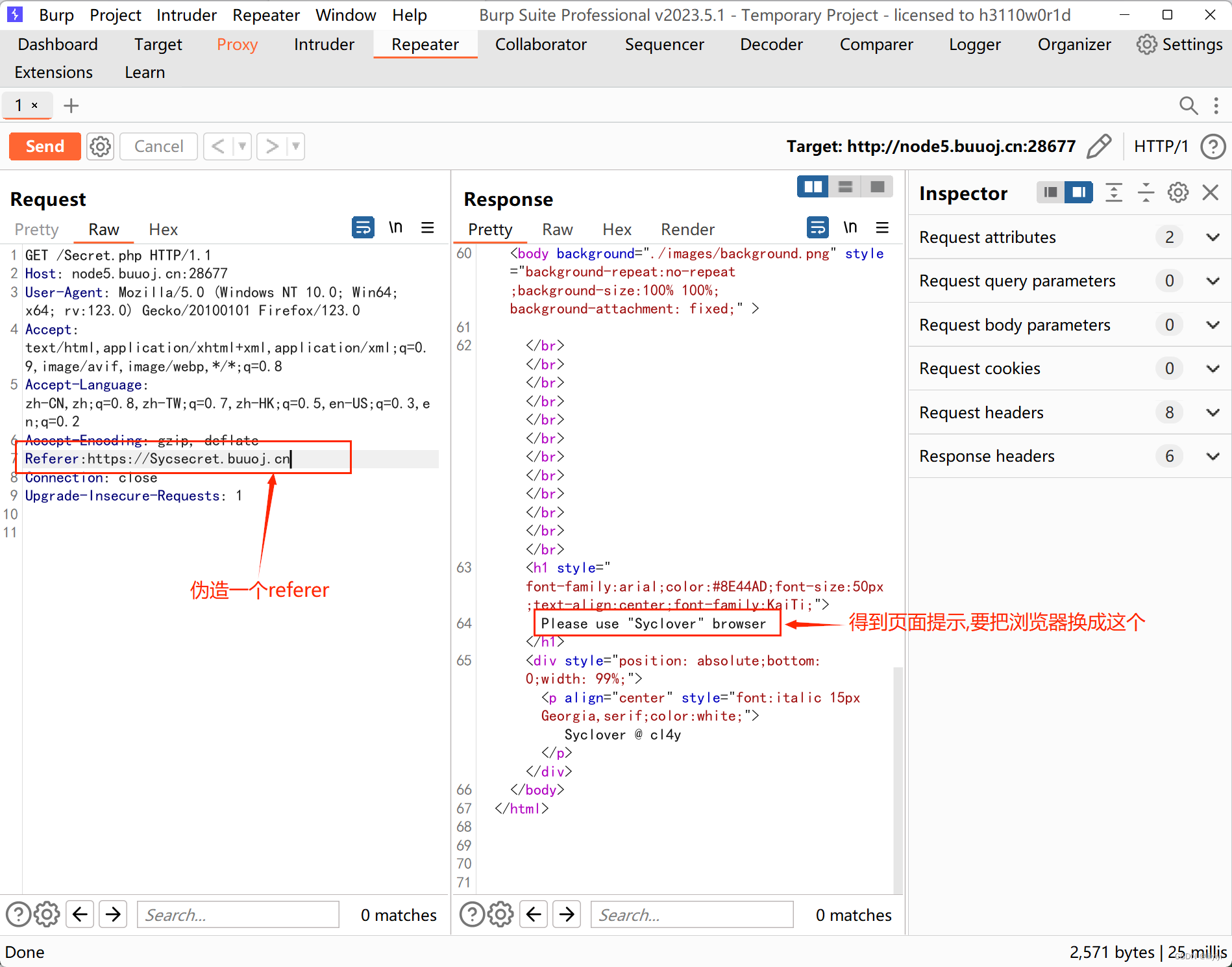Switch to combined tabbed layout view

[x=877, y=187]
